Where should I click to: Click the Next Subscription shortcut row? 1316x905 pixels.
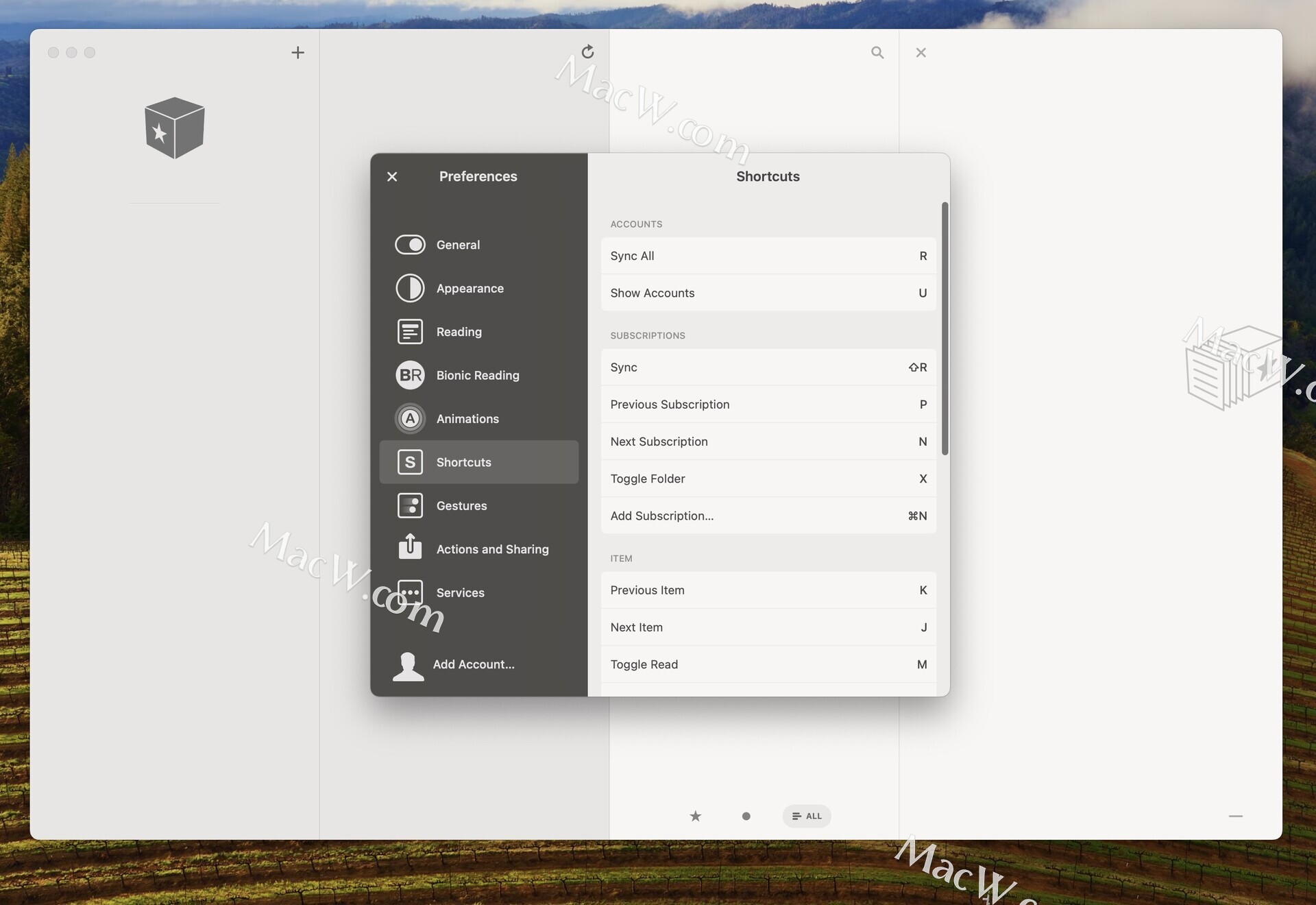point(768,442)
